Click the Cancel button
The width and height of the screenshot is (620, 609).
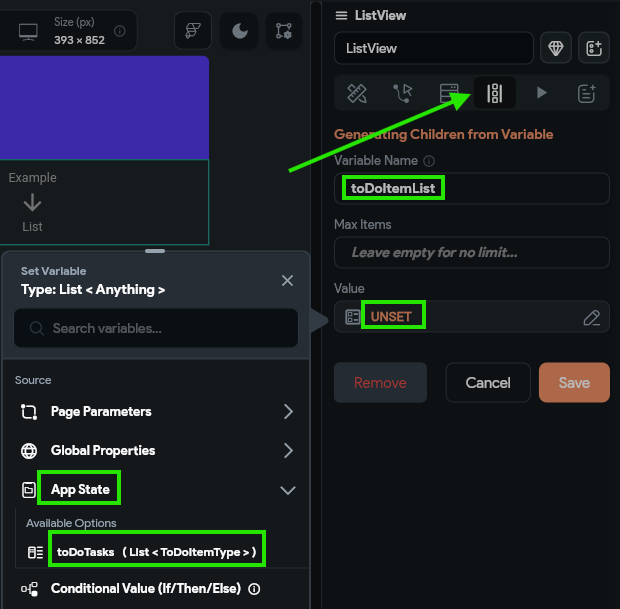[488, 382]
